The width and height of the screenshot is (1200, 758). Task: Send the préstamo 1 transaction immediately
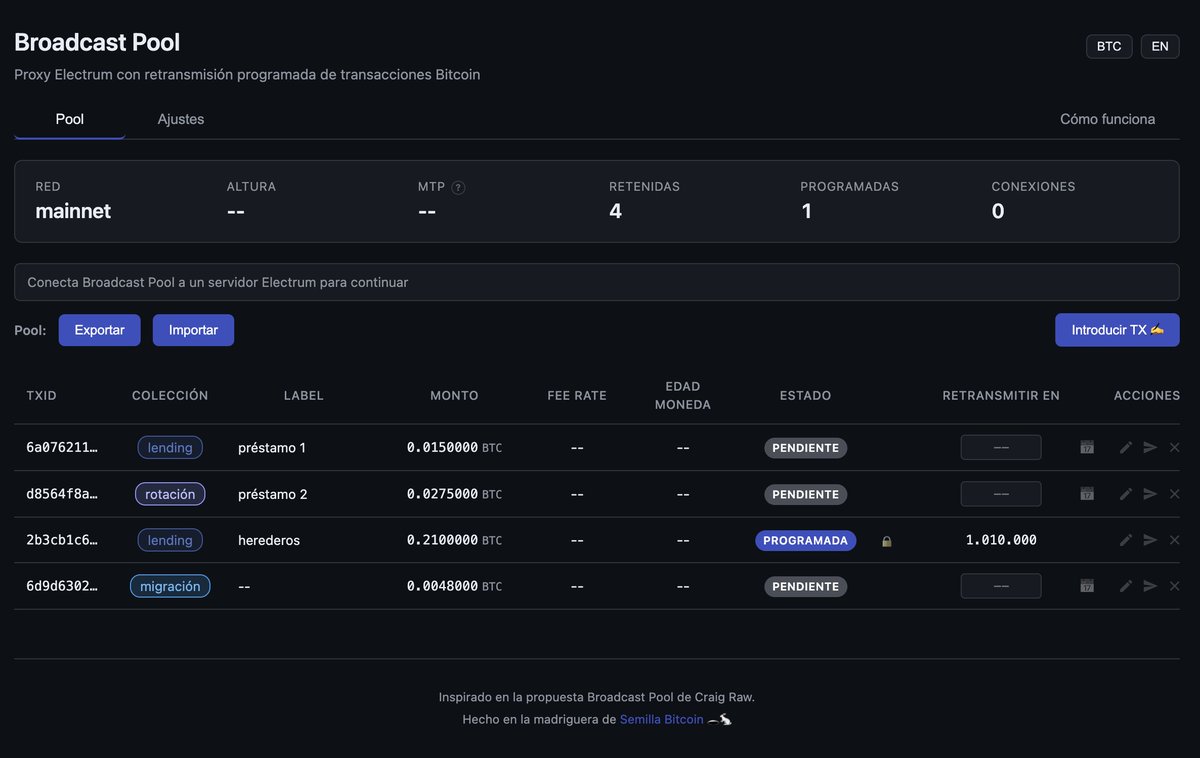click(1150, 447)
